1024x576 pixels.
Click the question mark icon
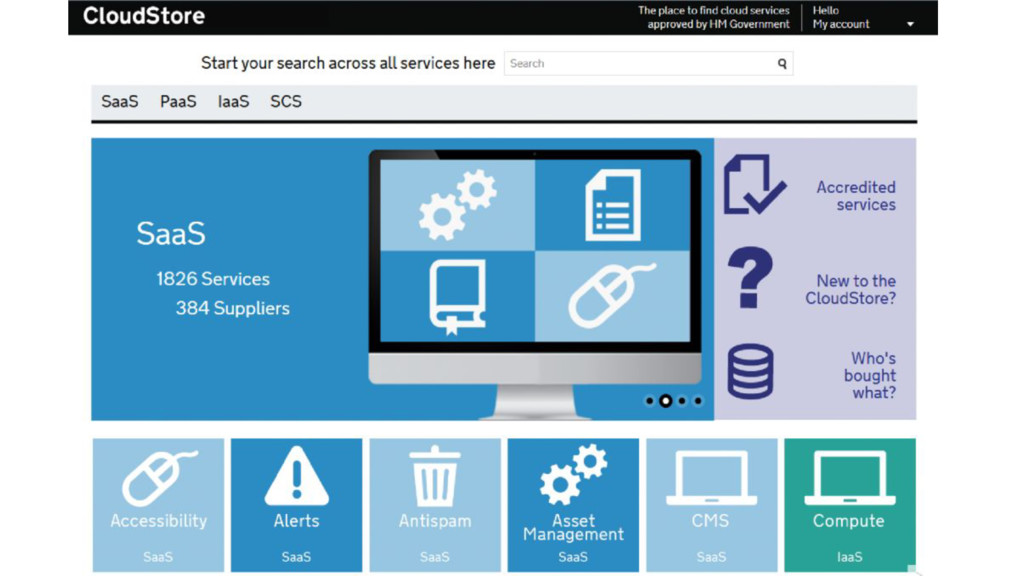tap(750, 278)
